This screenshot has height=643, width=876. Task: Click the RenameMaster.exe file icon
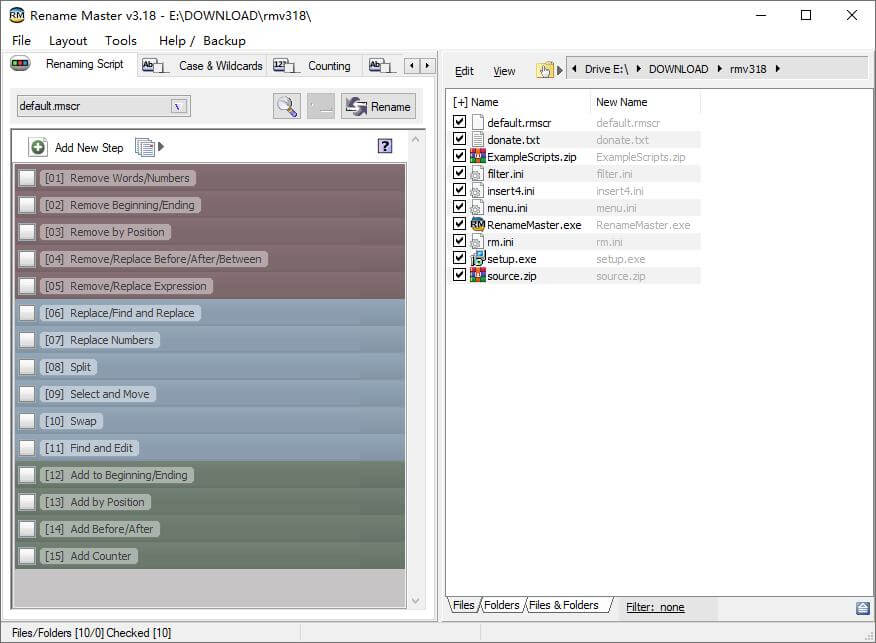[477, 225]
